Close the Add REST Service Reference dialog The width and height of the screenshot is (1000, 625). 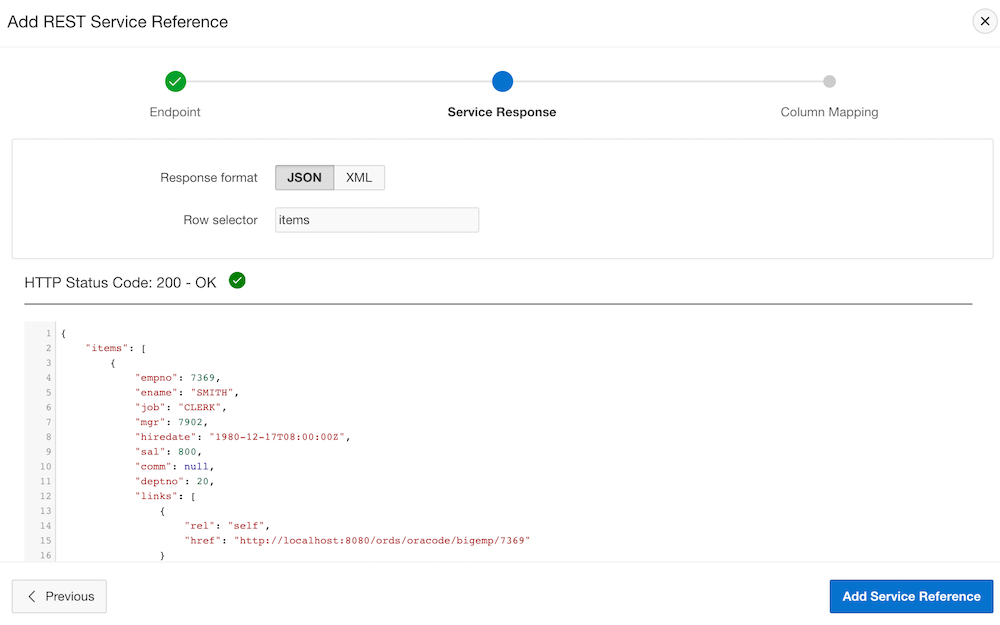984,20
